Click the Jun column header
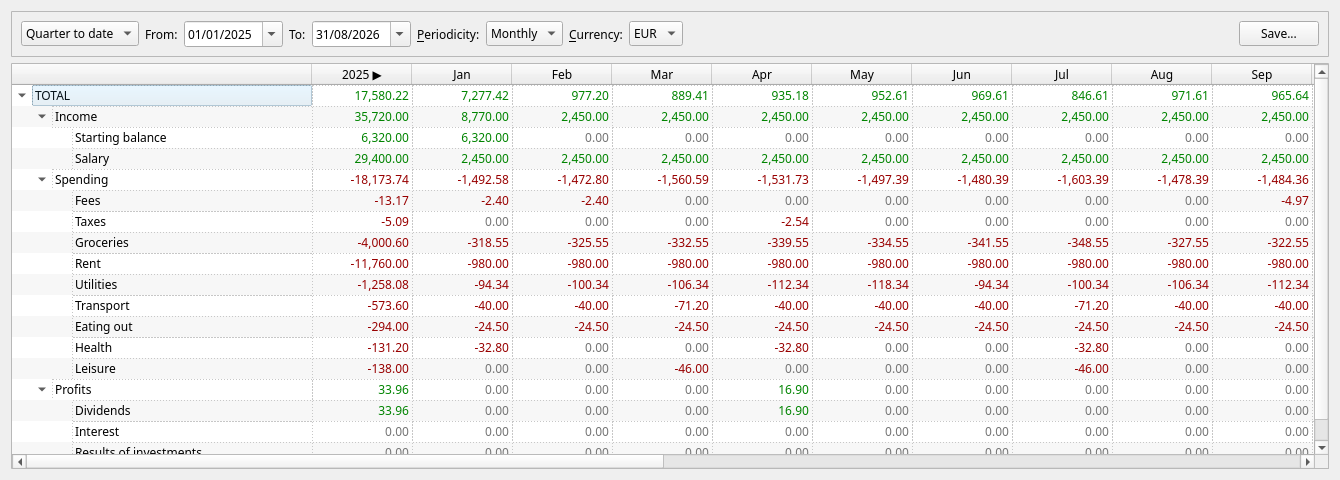 (x=961, y=74)
